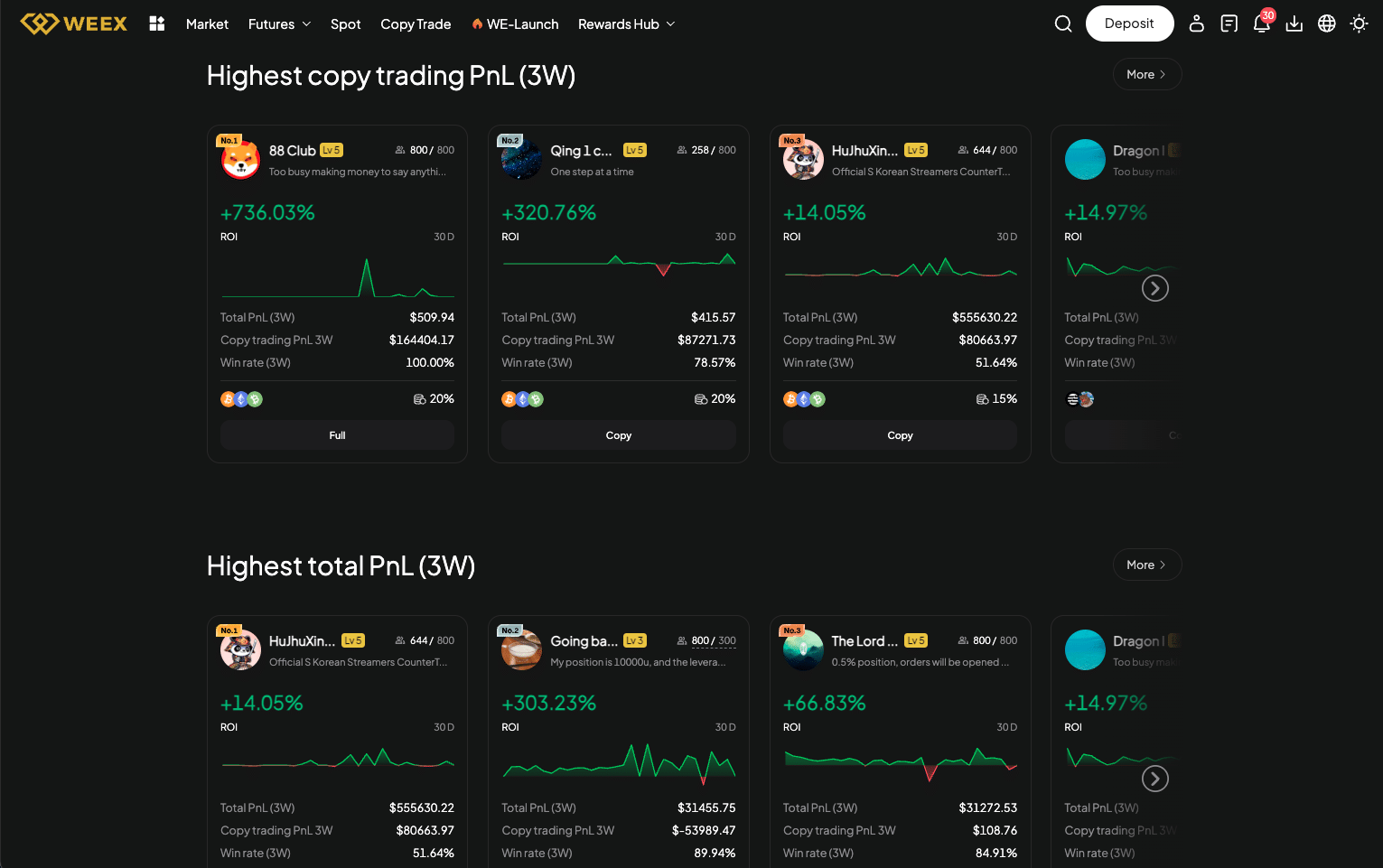Click the $-53989.47 copy trading PnL

pyautogui.click(x=704, y=831)
